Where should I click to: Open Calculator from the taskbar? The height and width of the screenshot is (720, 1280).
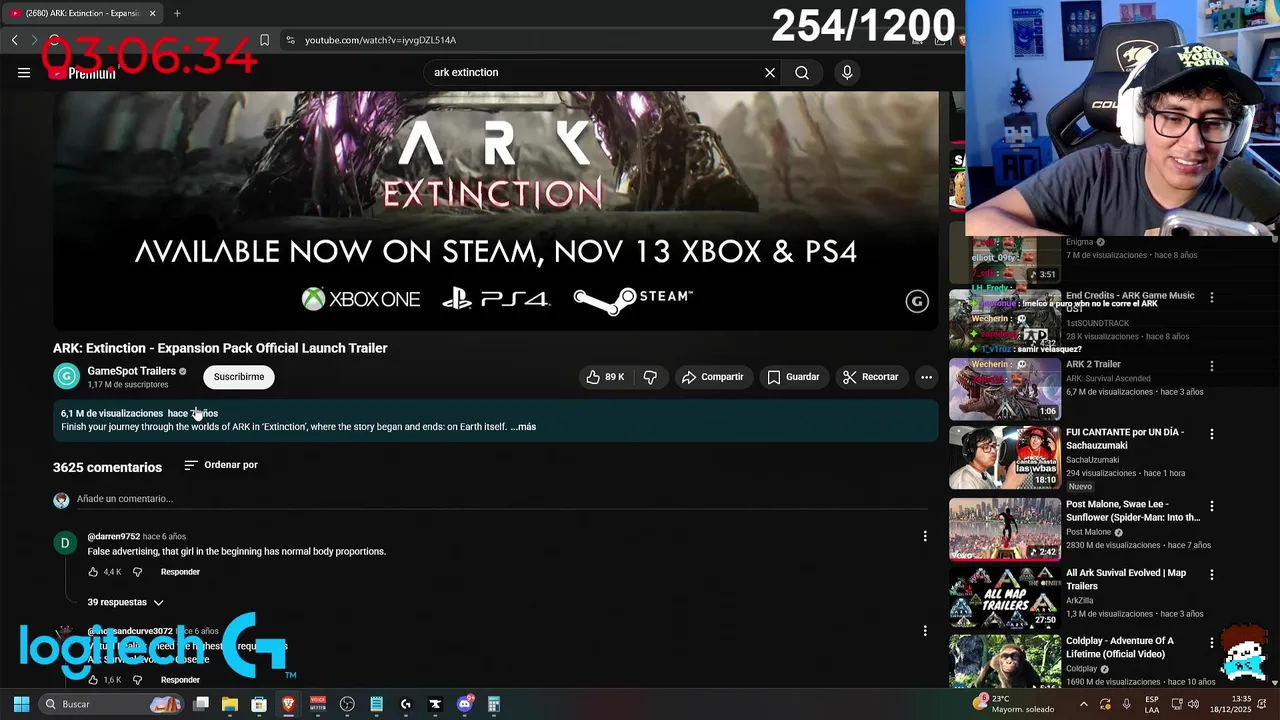coord(493,704)
